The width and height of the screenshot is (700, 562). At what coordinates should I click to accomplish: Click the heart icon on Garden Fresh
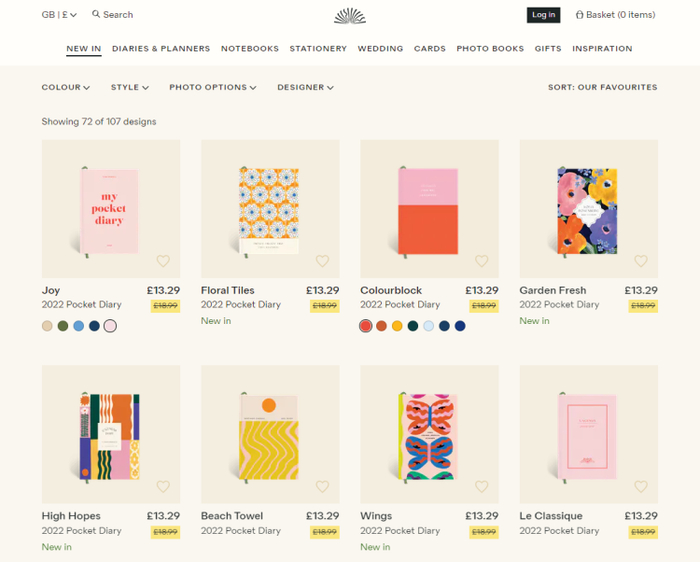click(641, 261)
